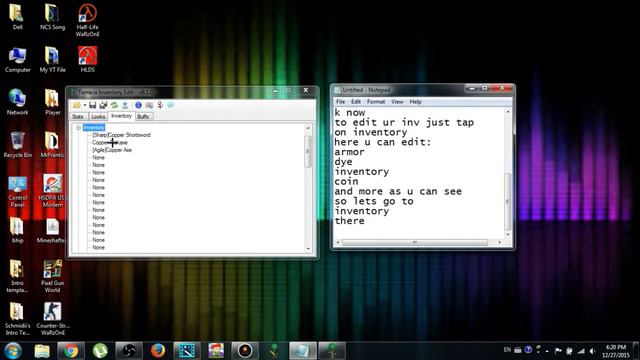Select the Player desktop folder
This screenshot has height=360, width=640.
(52, 102)
